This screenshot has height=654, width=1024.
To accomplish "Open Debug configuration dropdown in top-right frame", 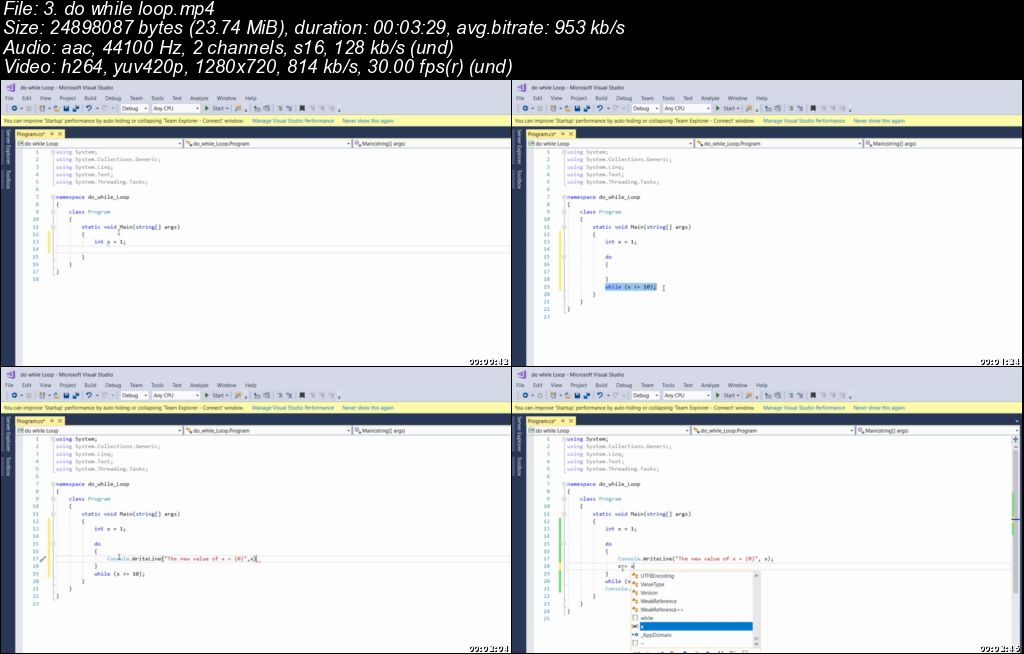I will point(646,108).
